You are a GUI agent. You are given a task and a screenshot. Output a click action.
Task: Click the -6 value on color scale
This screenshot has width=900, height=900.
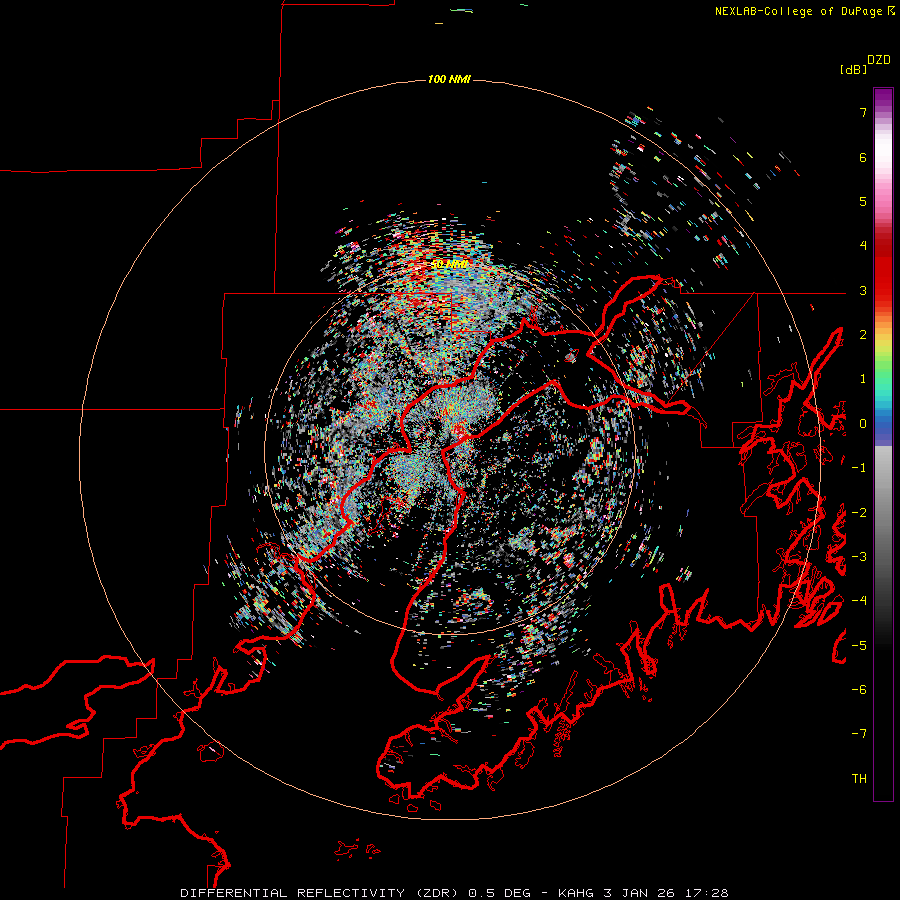click(x=859, y=690)
